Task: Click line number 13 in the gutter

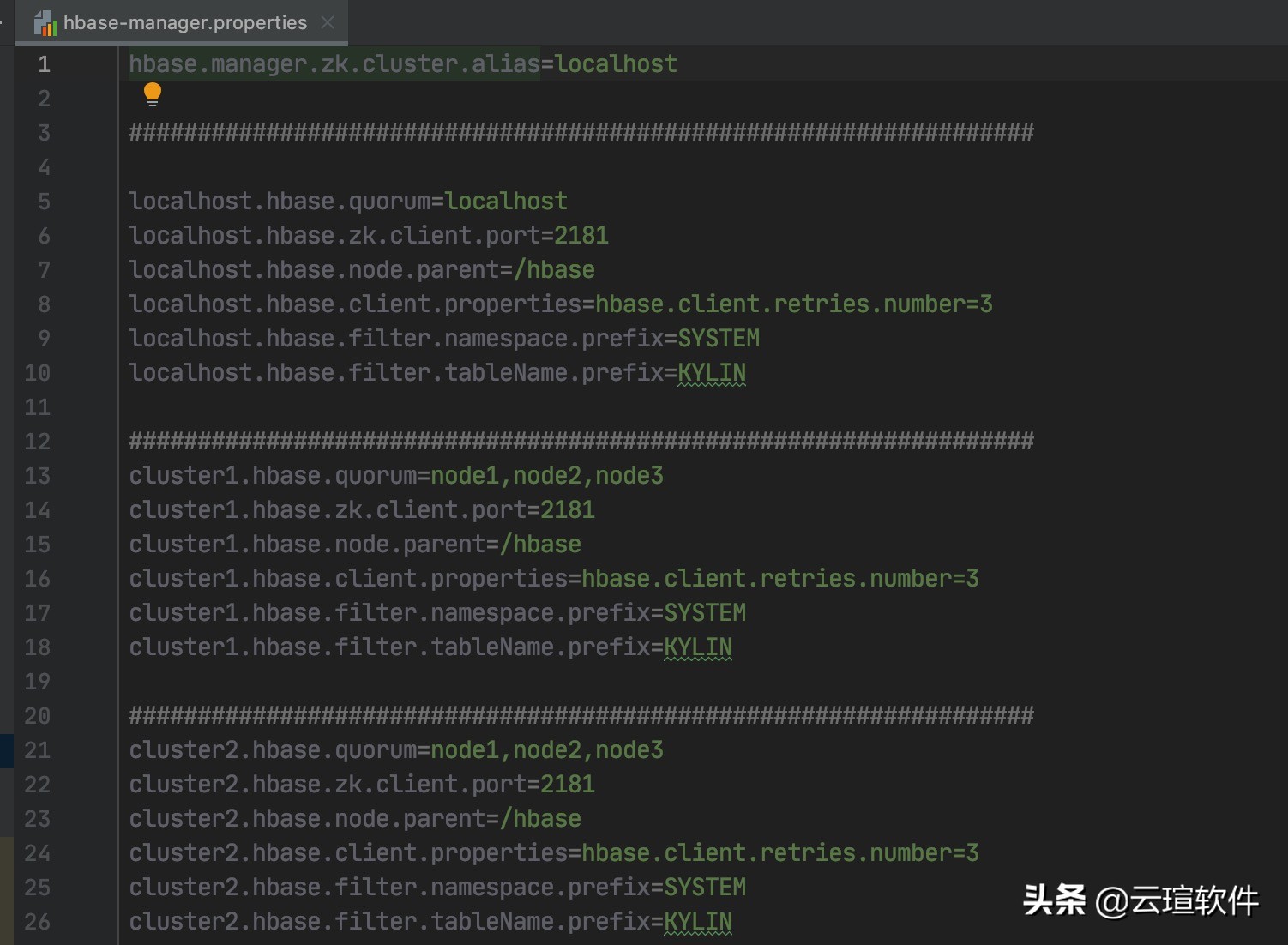Action: (37, 476)
